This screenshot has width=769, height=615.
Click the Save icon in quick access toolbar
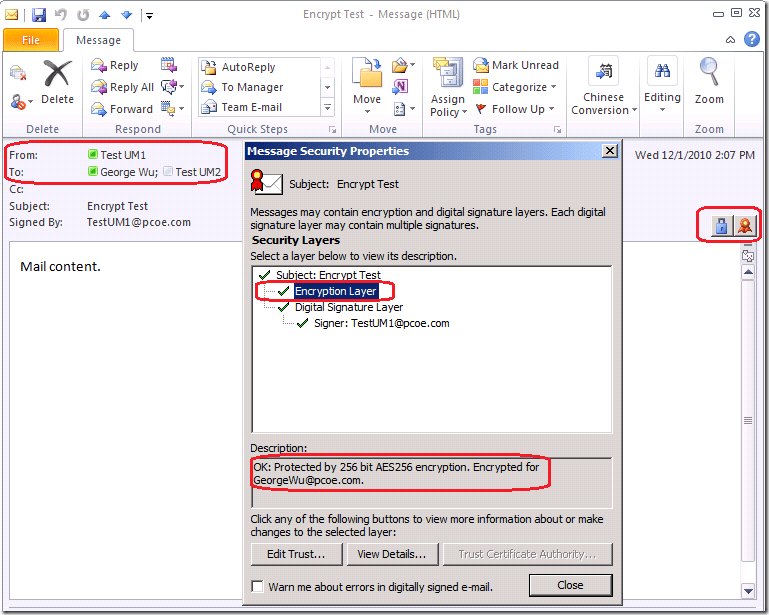coord(39,15)
